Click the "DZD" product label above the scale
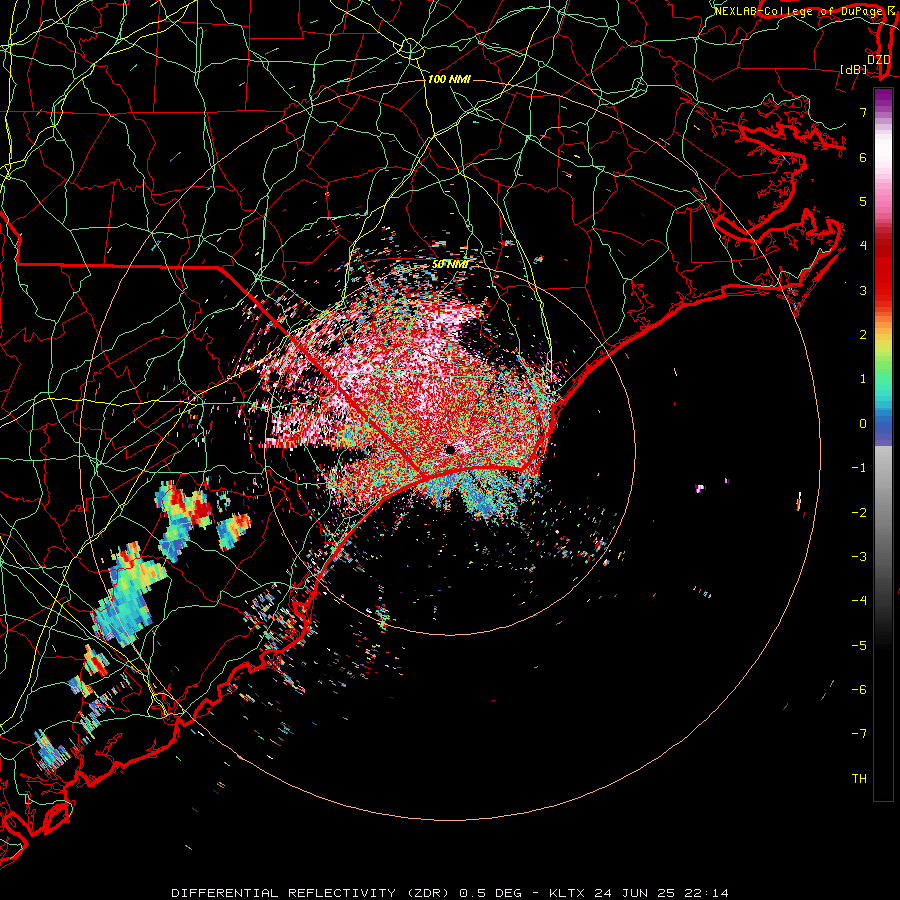 tap(879, 60)
